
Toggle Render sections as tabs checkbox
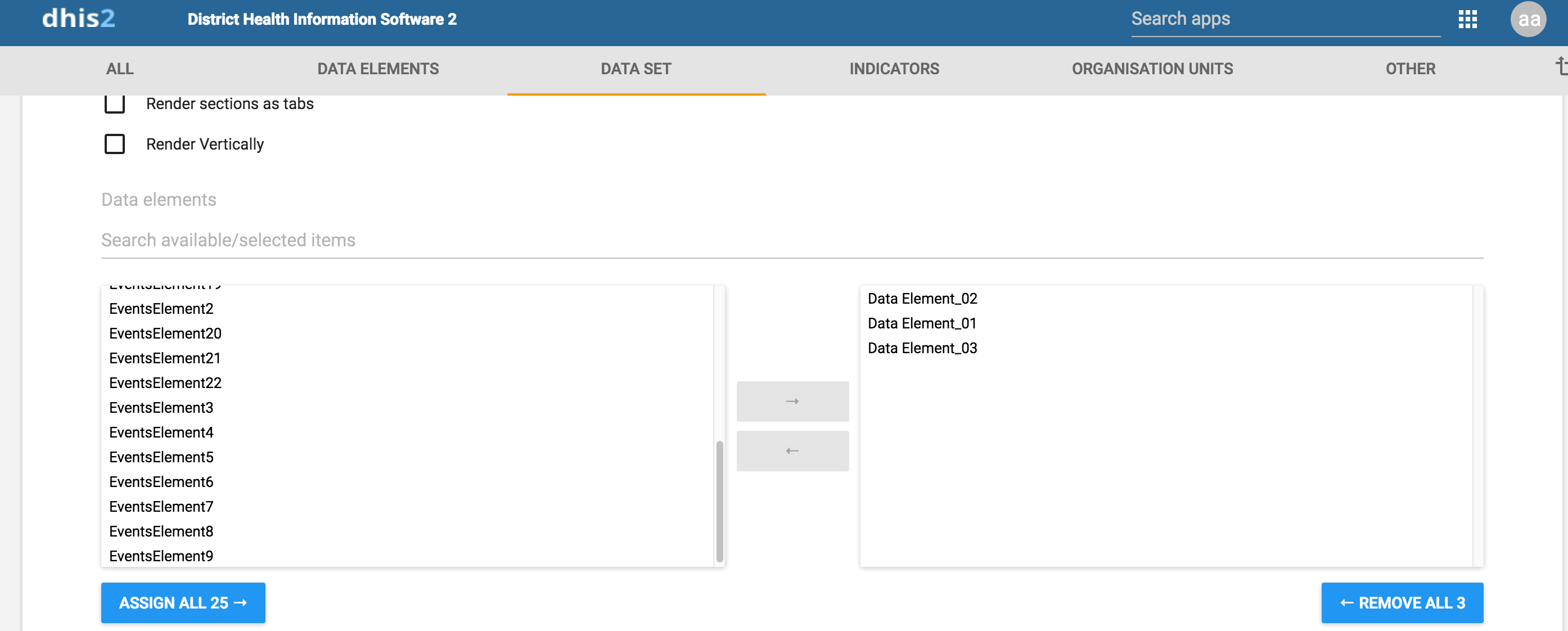click(x=114, y=104)
